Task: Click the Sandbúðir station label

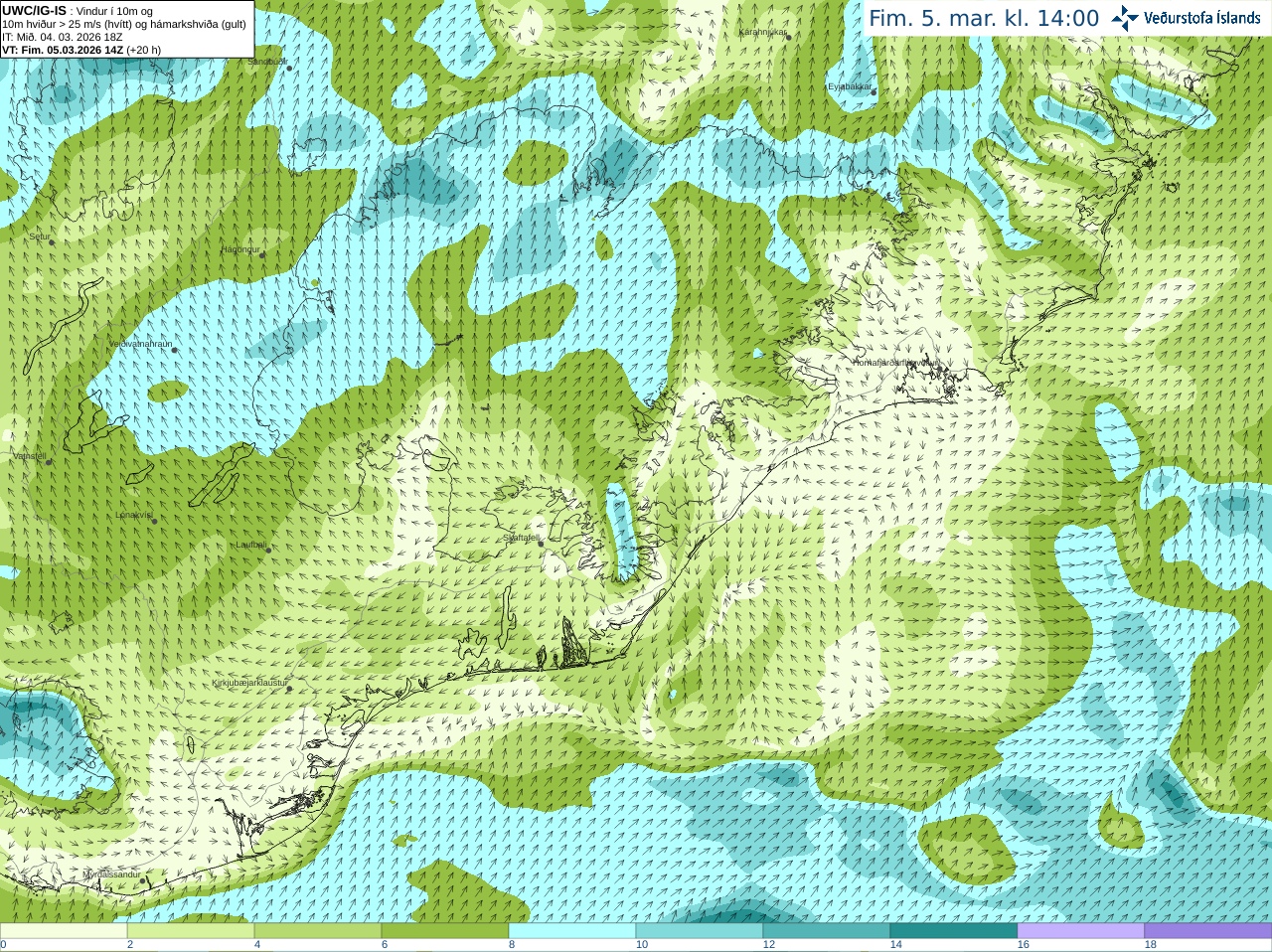Action: click(266, 62)
